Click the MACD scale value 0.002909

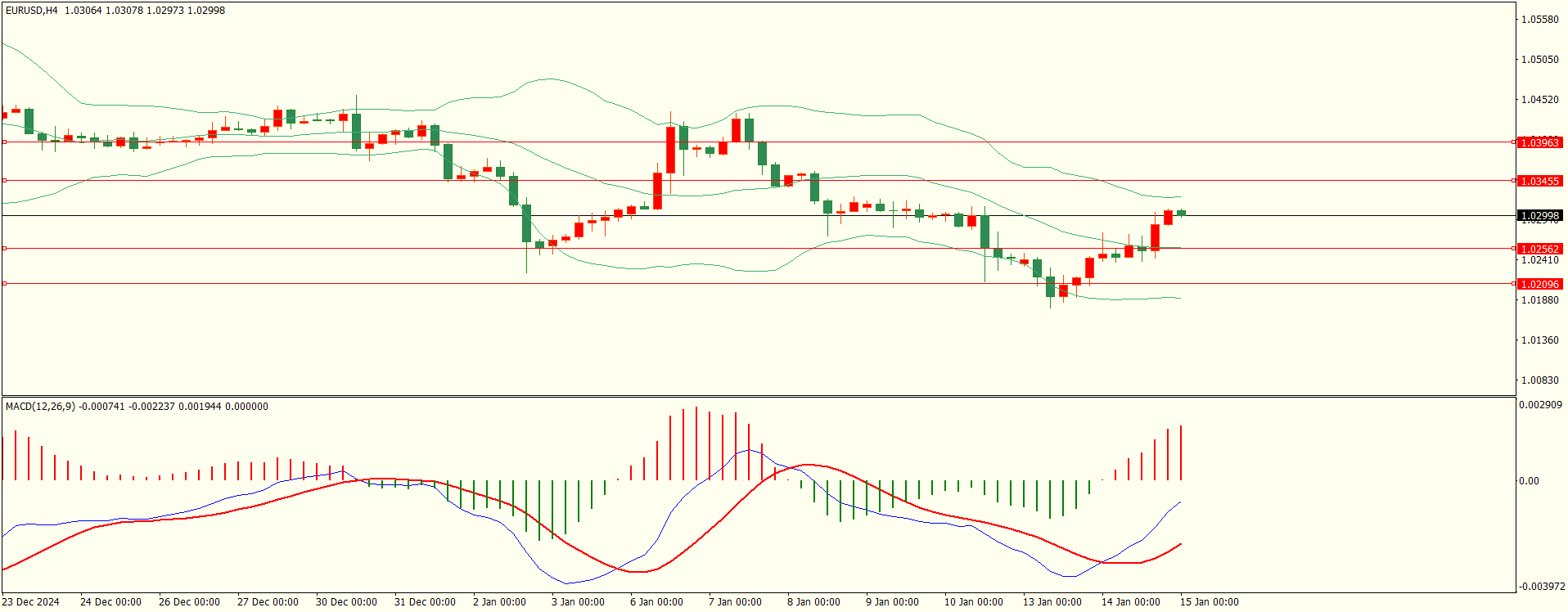1540,405
